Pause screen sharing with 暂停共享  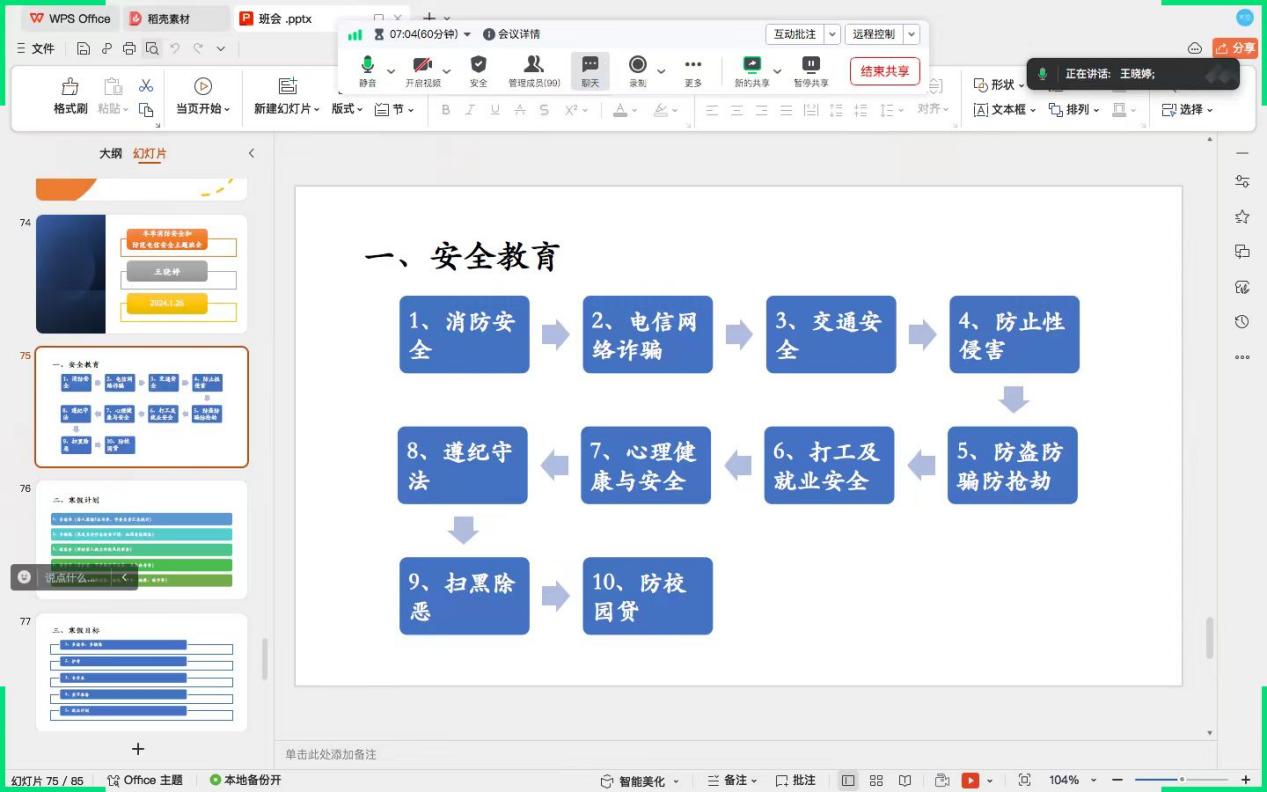click(810, 66)
